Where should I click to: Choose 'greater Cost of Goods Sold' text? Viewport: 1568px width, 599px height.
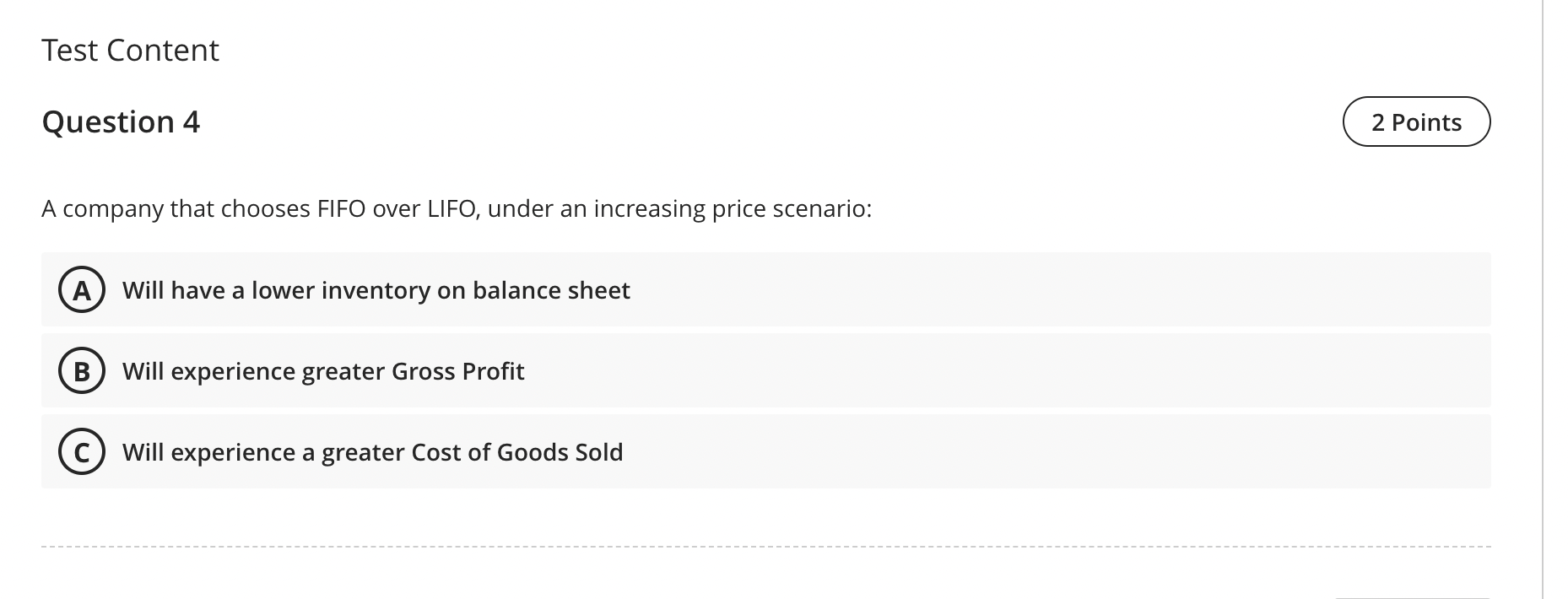pyautogui.click(x=472, y=452)
